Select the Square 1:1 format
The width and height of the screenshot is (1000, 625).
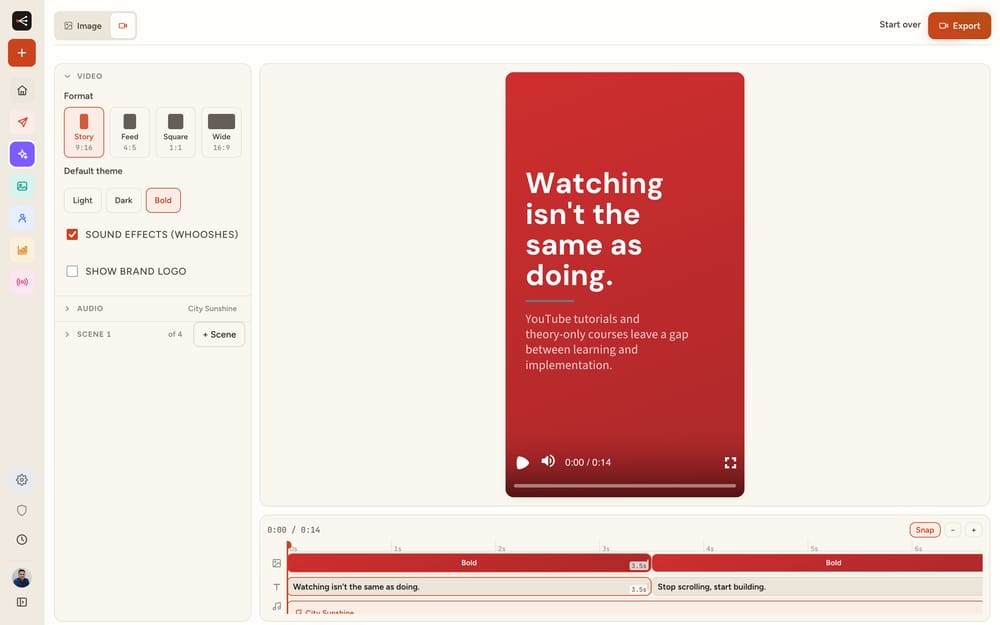point(175,132)
